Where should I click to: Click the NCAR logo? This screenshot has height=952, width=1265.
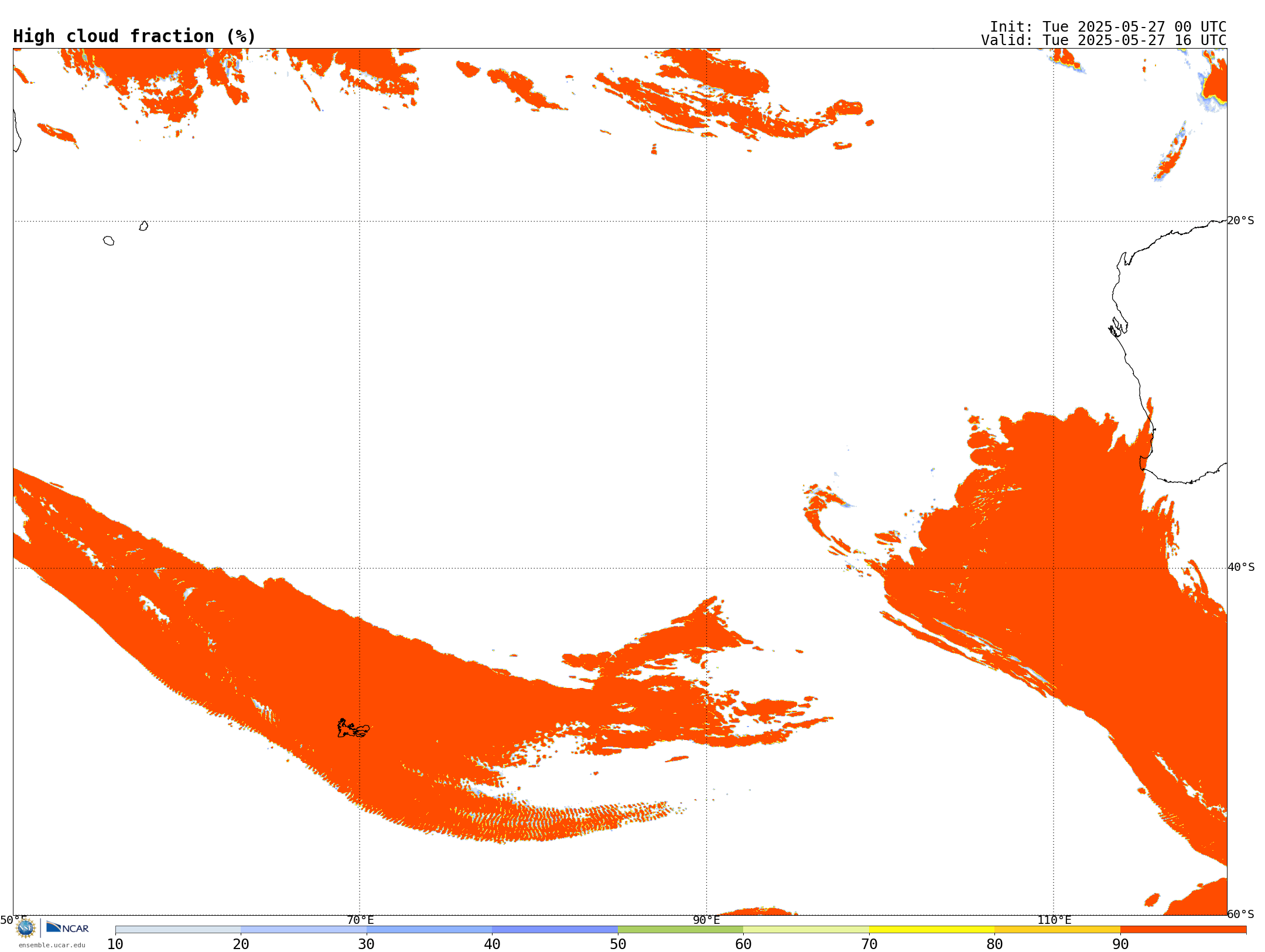click(x=67, y=927)
